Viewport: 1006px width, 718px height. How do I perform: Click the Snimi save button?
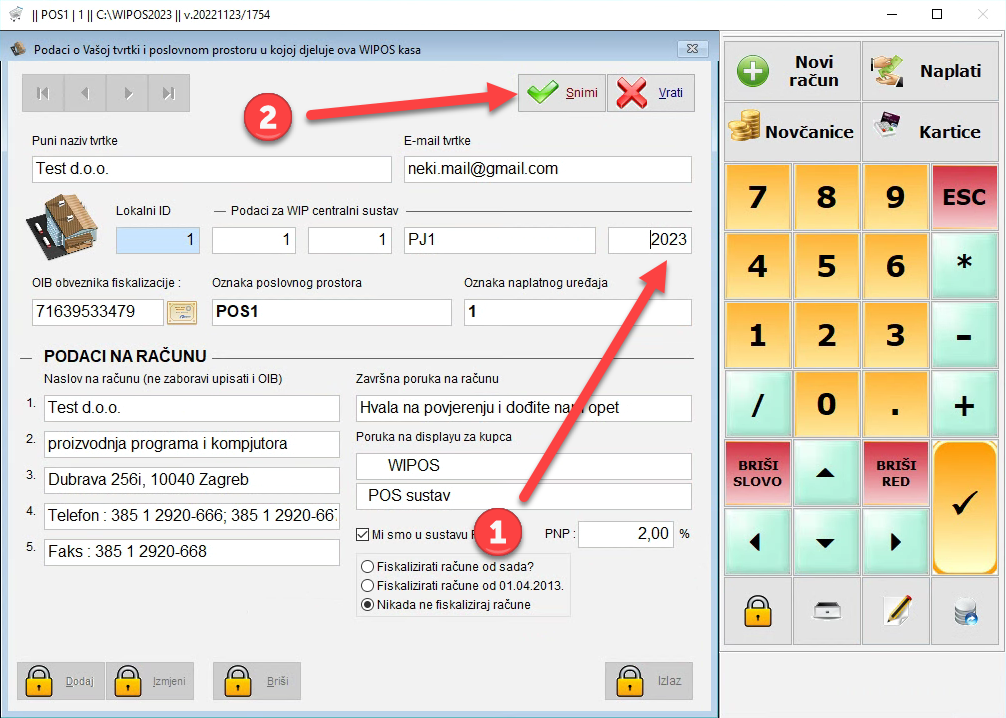click(x=561, y=93)
